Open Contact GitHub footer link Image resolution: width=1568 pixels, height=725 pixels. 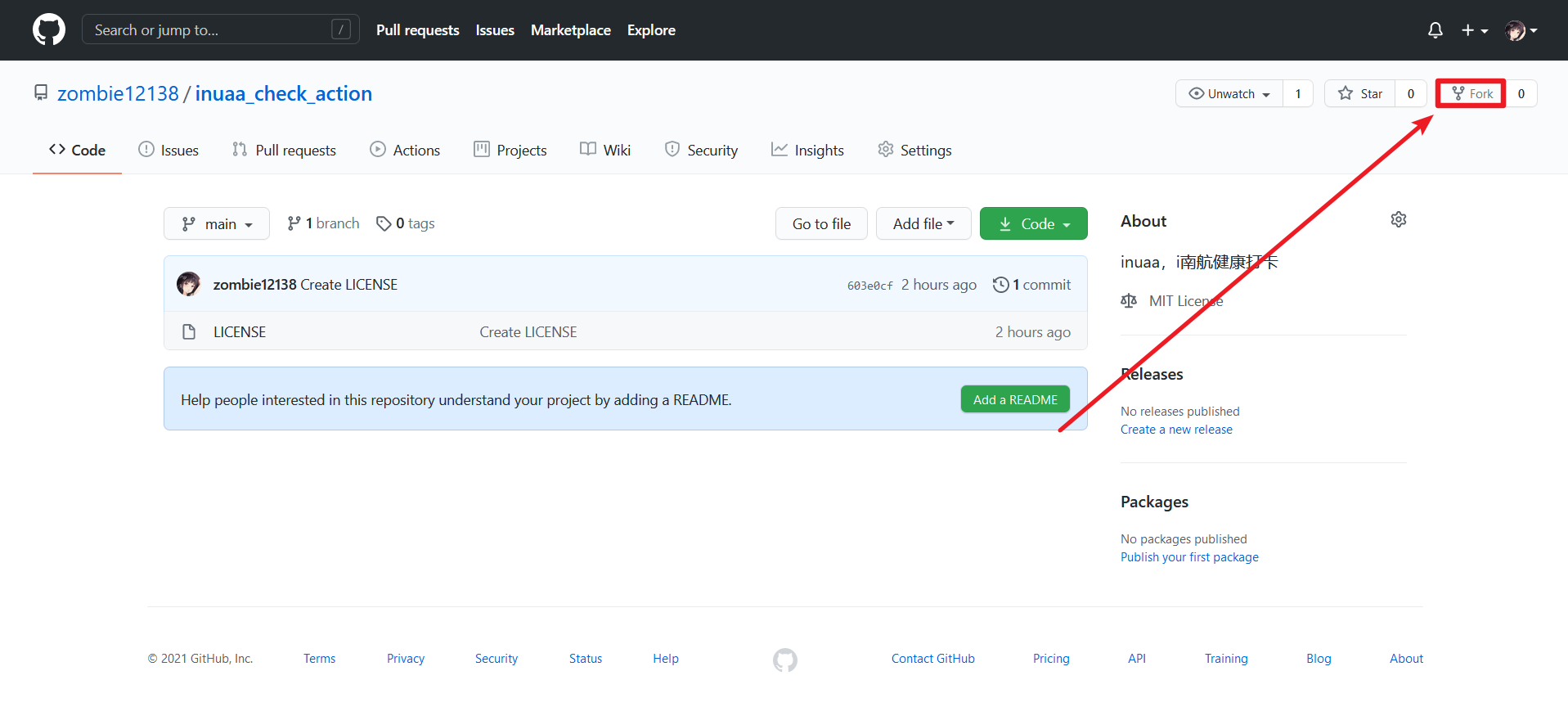coord(933,659)
